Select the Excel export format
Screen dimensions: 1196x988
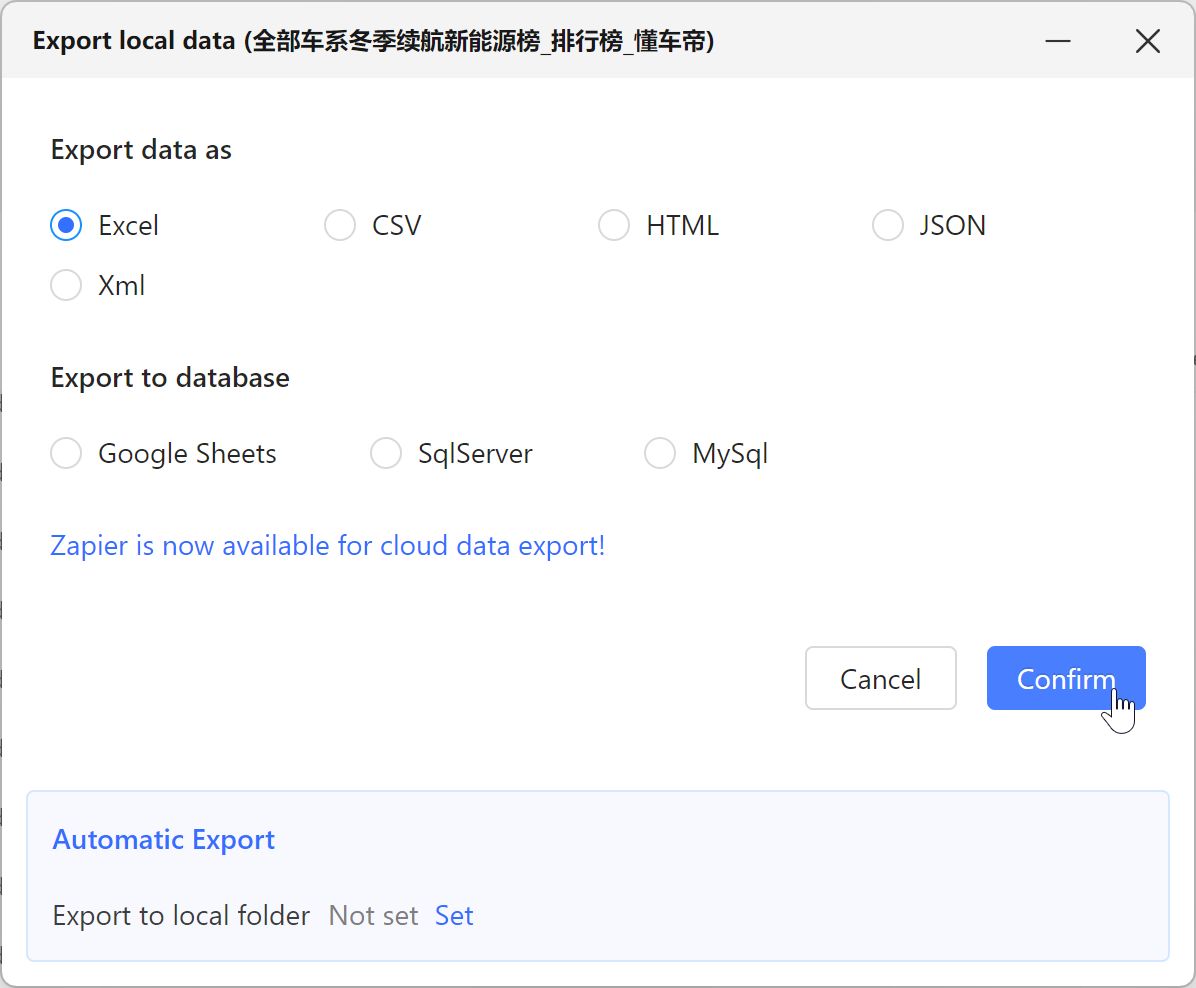pos(66,226)
